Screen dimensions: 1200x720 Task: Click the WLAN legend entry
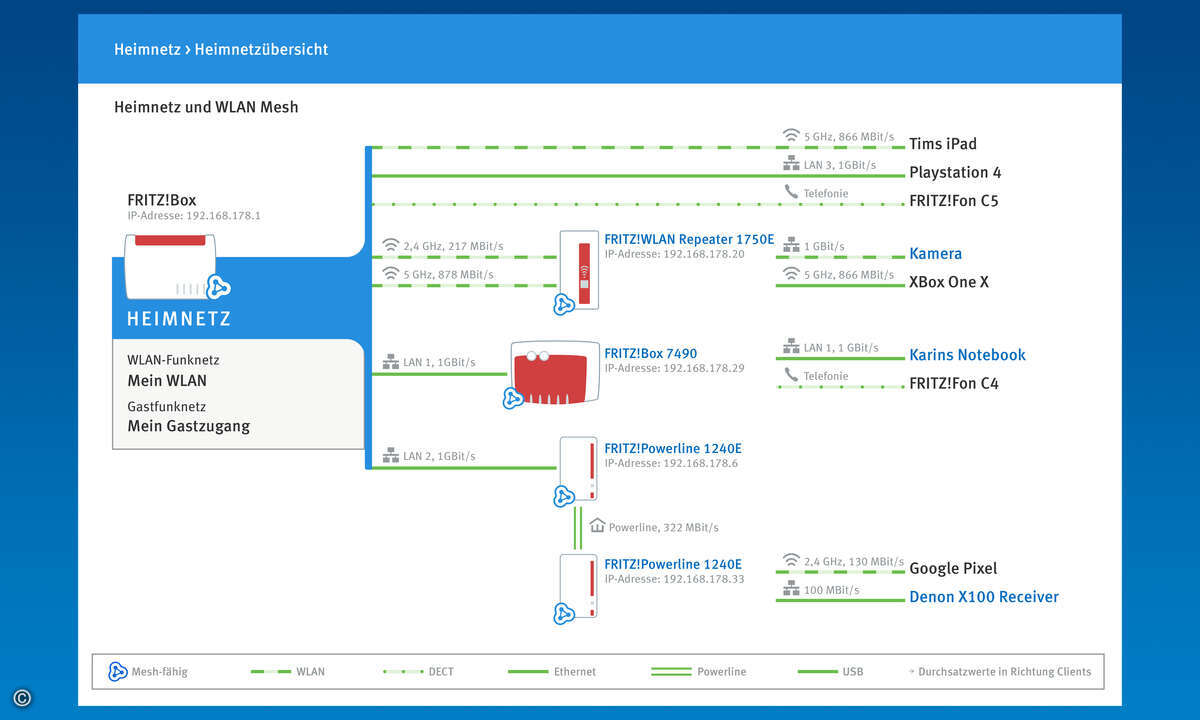pyautogui.click(x=288, y=672)
